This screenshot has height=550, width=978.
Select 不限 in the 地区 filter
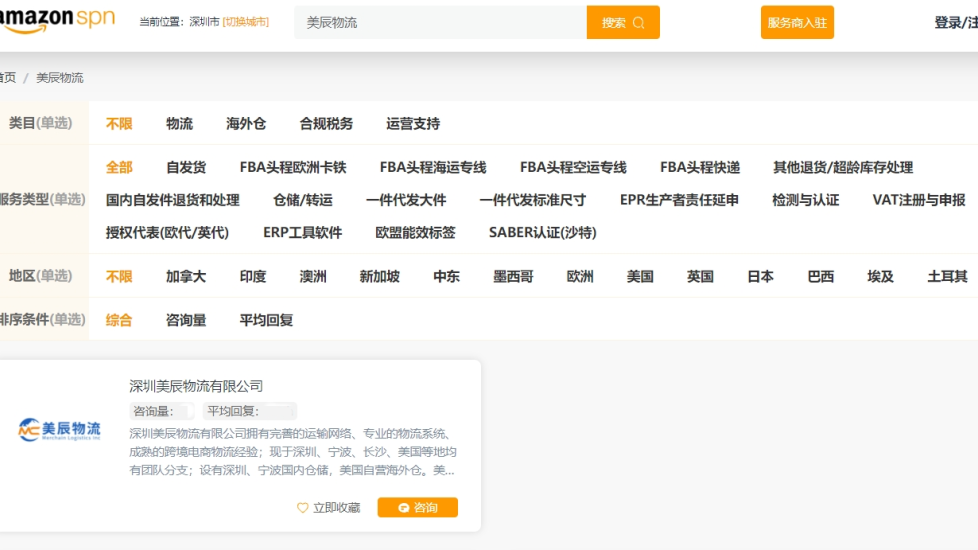point(119,276)
